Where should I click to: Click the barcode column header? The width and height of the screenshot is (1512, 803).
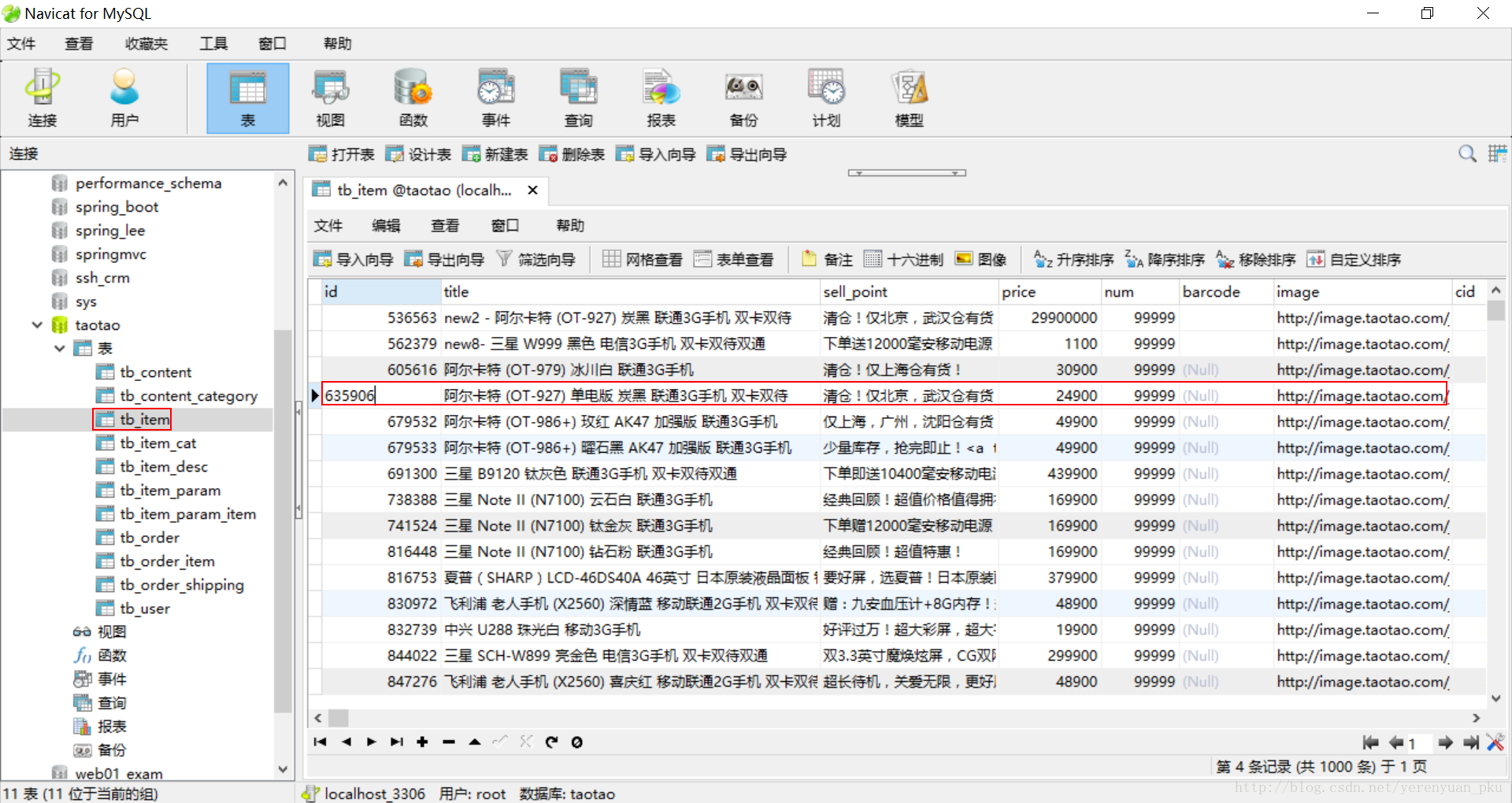1227,291
